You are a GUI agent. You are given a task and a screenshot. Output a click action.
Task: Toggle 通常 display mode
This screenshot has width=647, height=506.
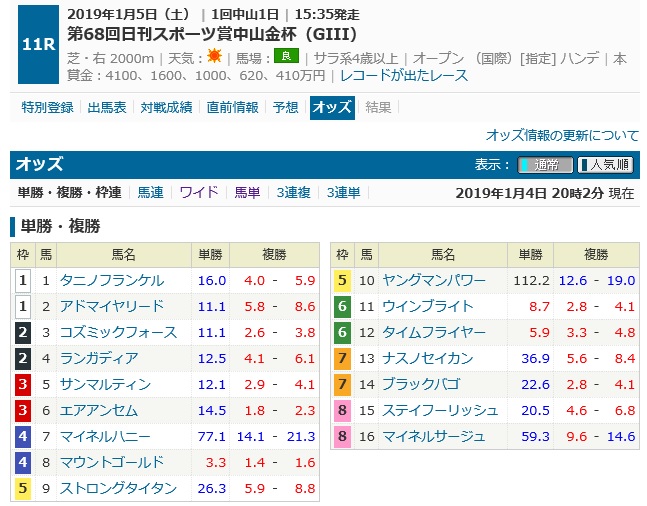545,165
